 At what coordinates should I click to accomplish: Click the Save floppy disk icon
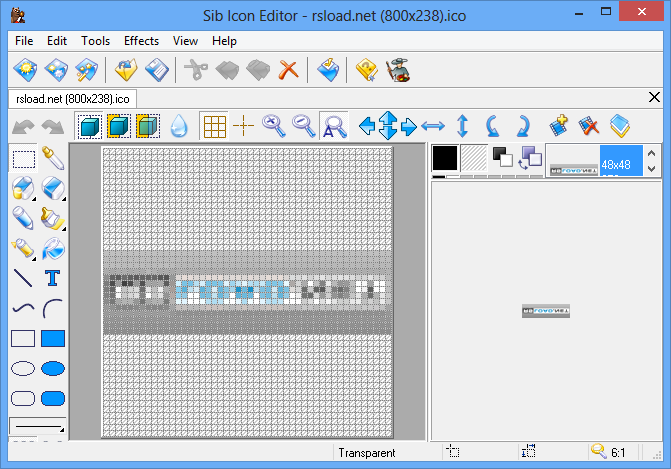[x=157, y=70]
